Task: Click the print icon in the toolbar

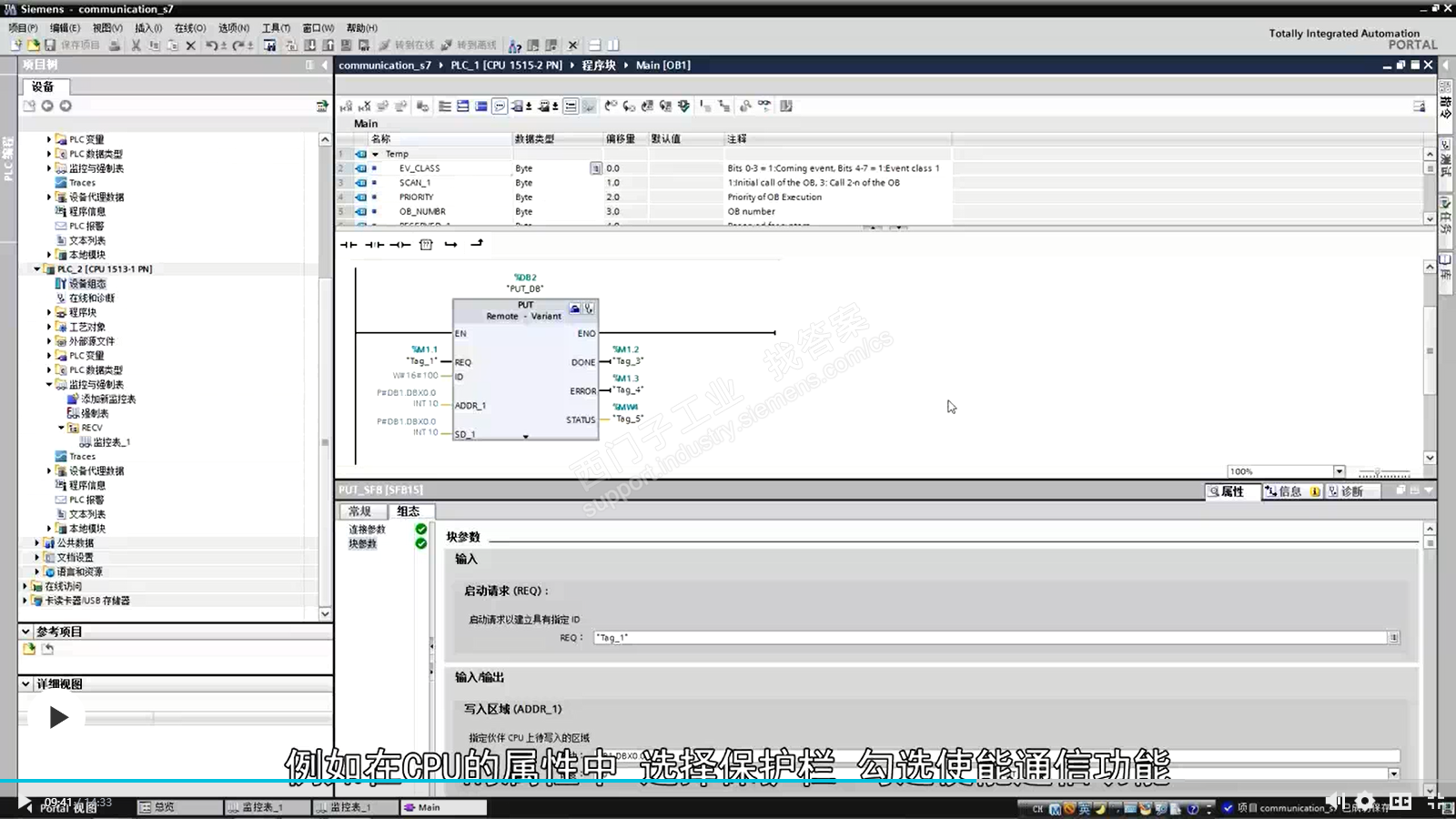Action: pos(115,45)
